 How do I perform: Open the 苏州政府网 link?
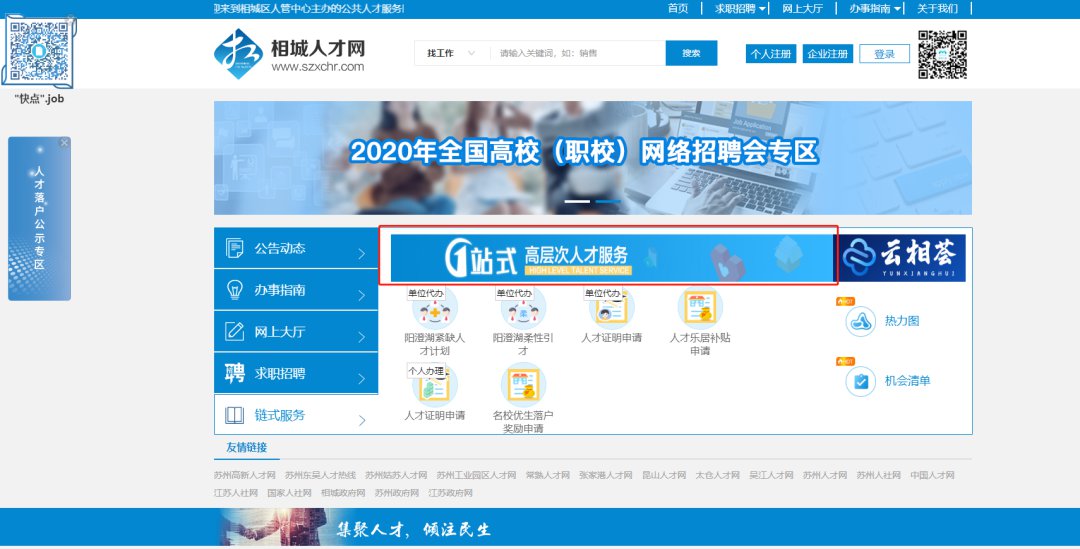(x=397, y=493)
